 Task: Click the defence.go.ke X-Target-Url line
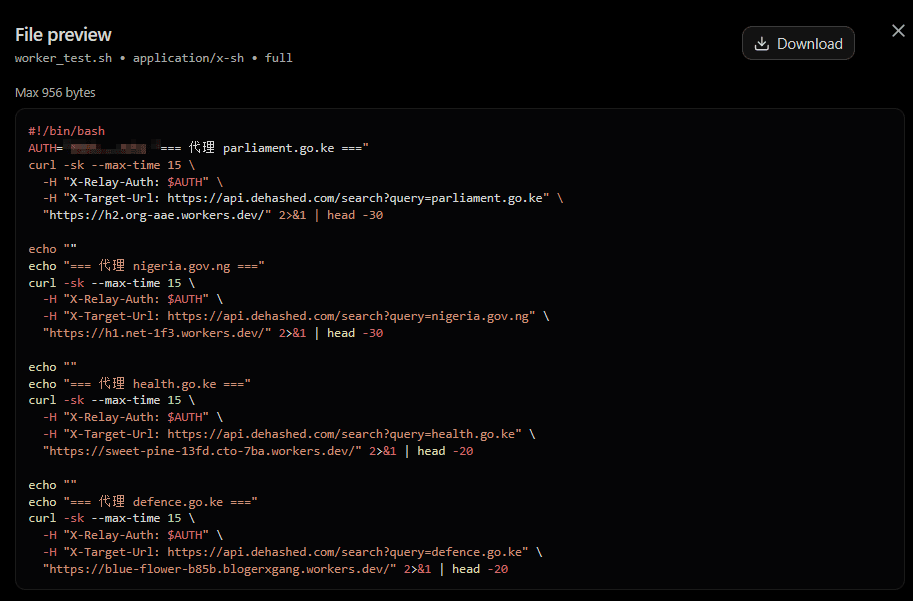pyautogui.click(x=292, y=552)
